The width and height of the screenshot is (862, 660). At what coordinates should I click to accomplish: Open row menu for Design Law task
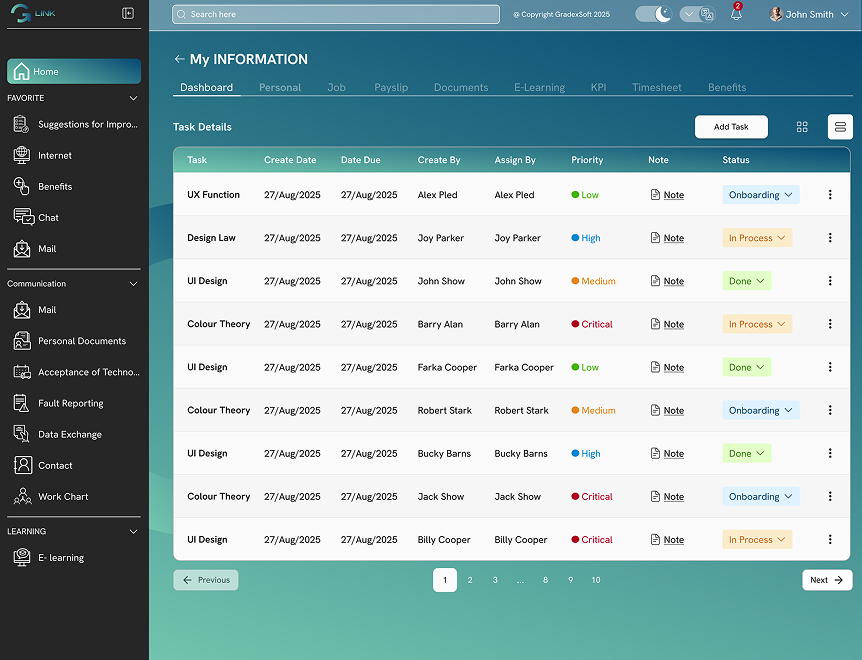point(830,237)
